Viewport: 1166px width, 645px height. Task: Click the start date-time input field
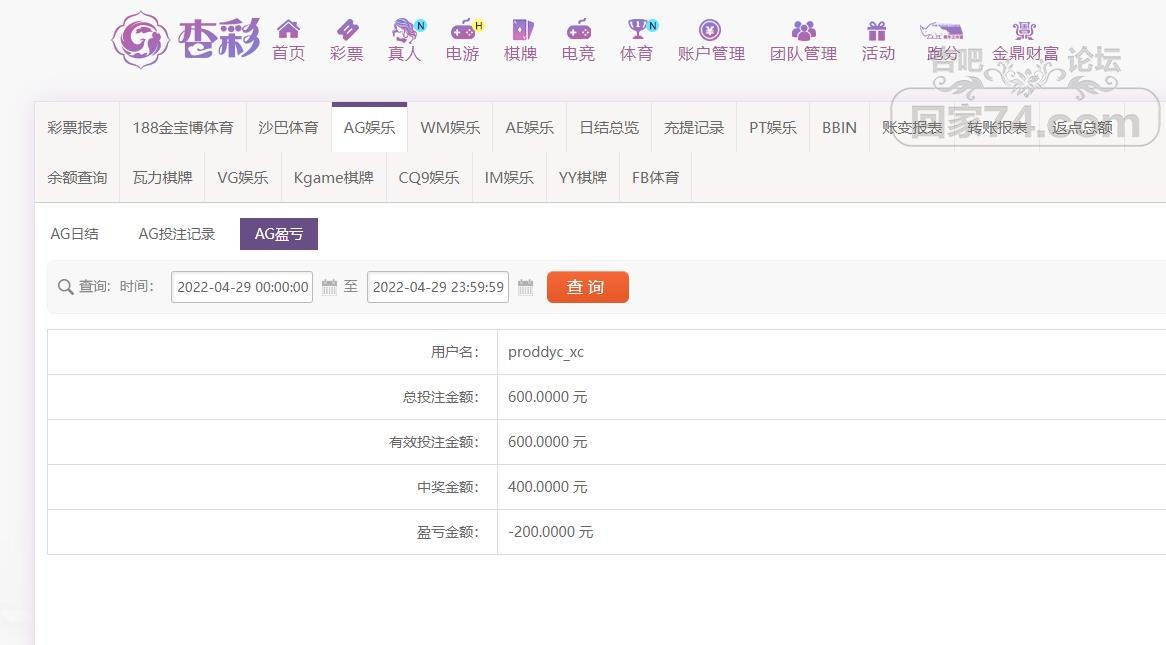point(242,287)
